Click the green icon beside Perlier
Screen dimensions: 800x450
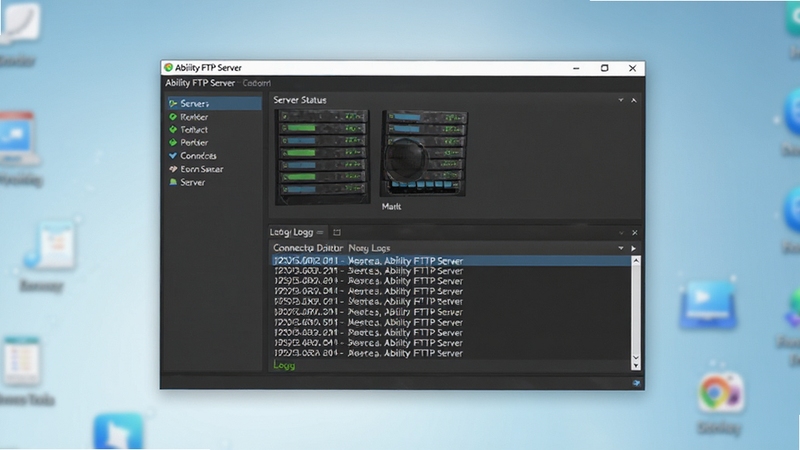[x=173, y=142]
